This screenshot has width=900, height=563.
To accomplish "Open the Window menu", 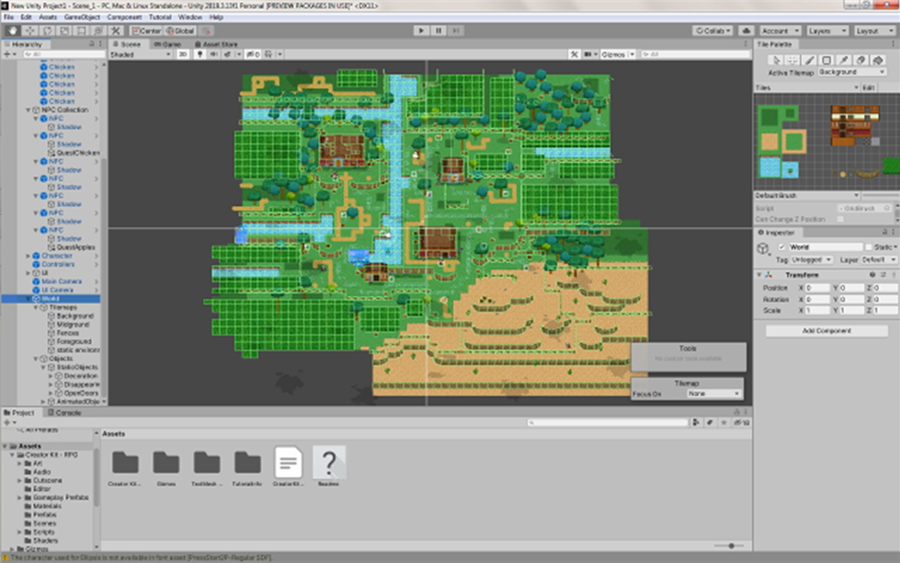I will 190,17.
